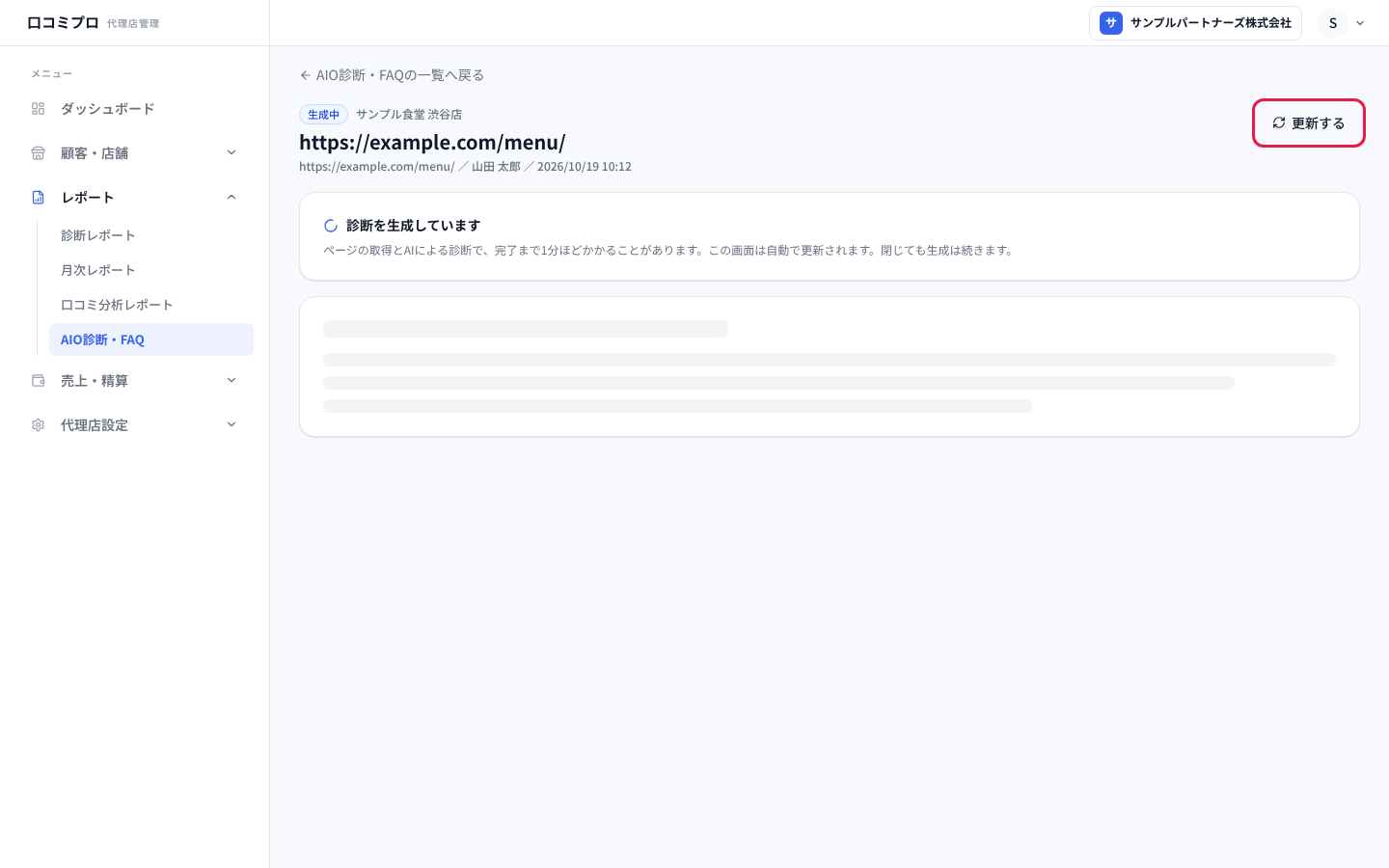Open 診断レポート in the sidebar
Viewport: 1389px width, 868px height.
[151, 235]
